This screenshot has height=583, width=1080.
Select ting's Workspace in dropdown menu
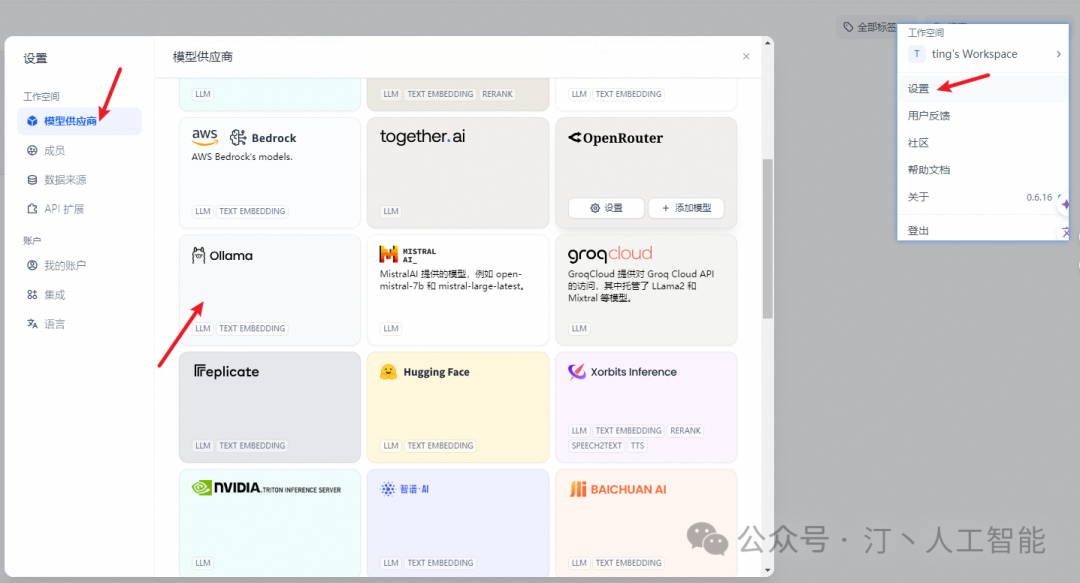(x=983, y=54)
